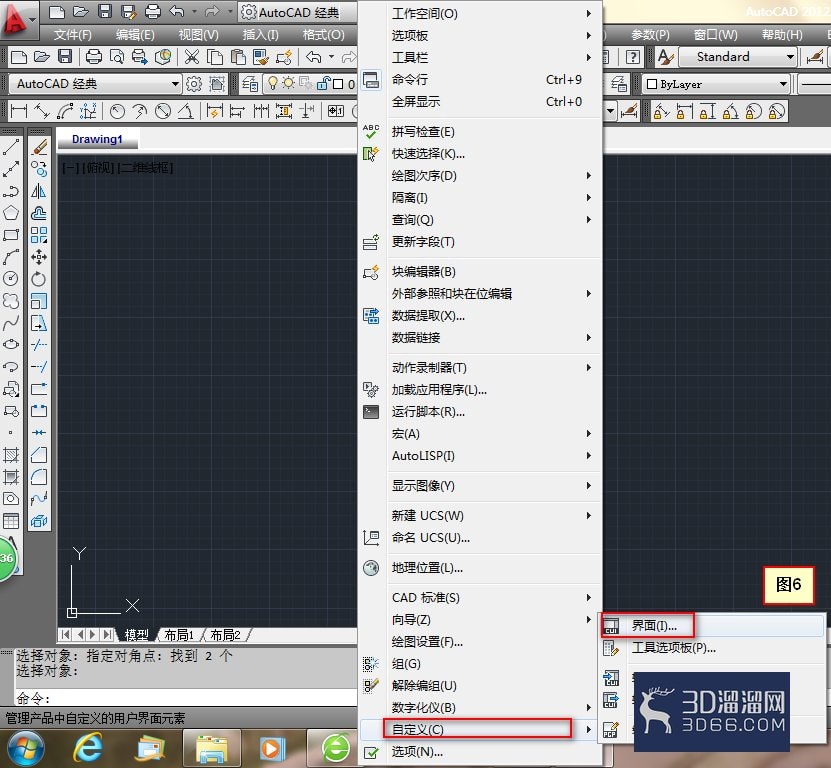Click the 命令: command line input
The image size is (831, 768).
(x=185, y=698)
